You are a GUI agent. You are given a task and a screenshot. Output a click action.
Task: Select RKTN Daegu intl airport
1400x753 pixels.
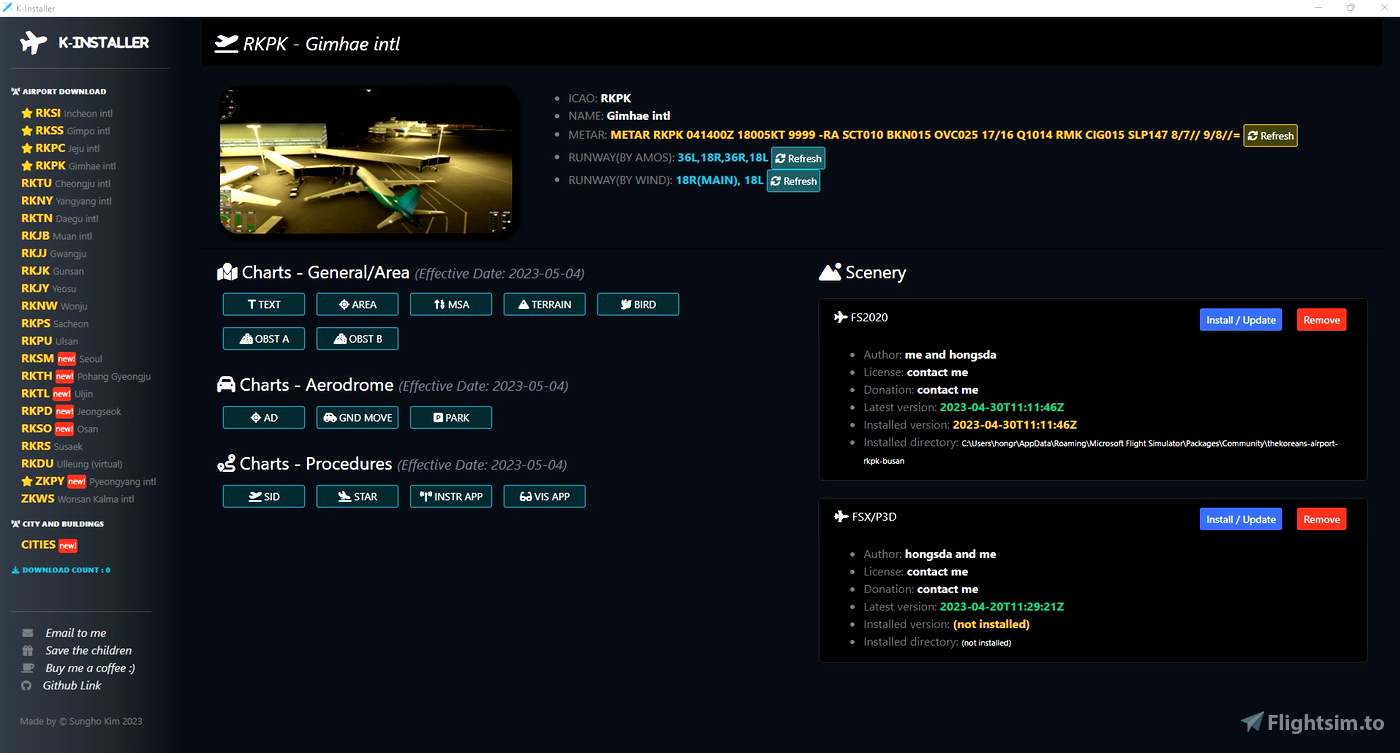coord(60,218)
